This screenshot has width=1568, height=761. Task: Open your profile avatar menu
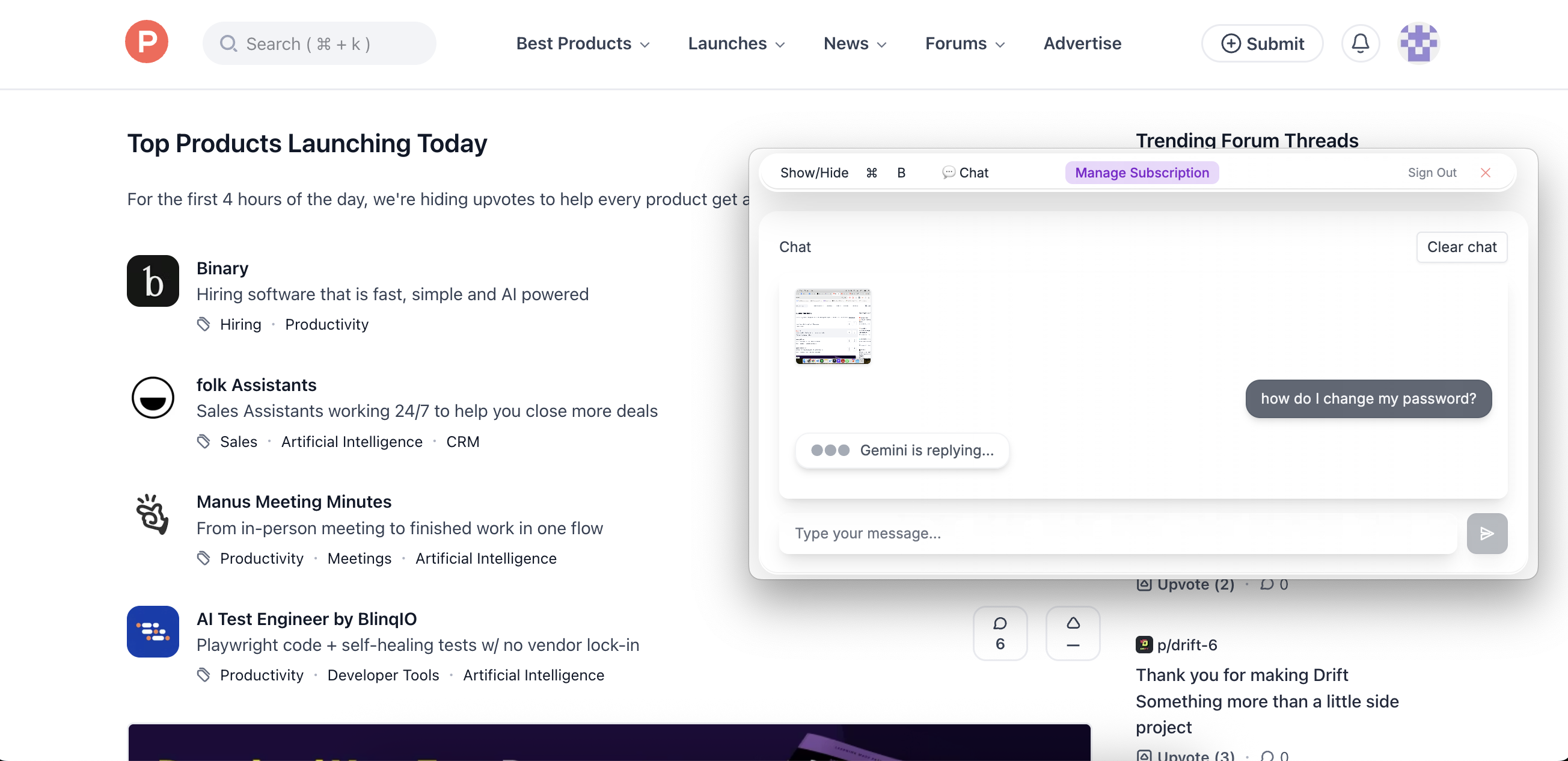point(1418,43)
